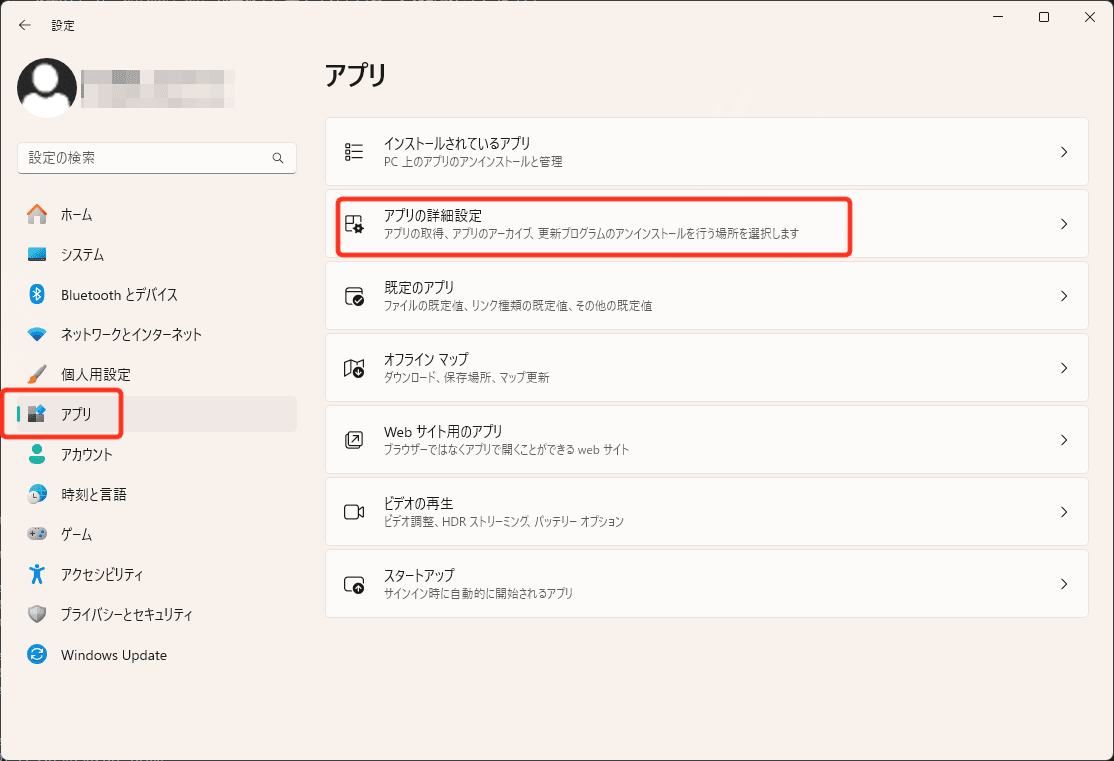The width and height of the screenshot is (1114, 761).
Task: Open the 既定のアプリ settings icon
Action: tap(352, 295)
